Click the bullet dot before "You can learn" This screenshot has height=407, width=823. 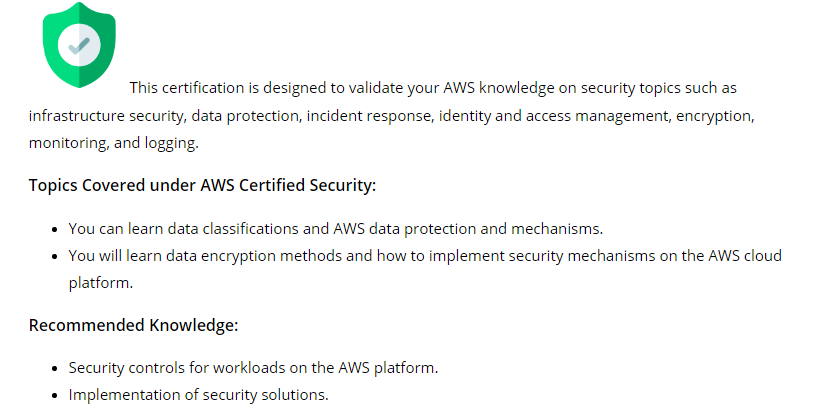coord(53,229)
